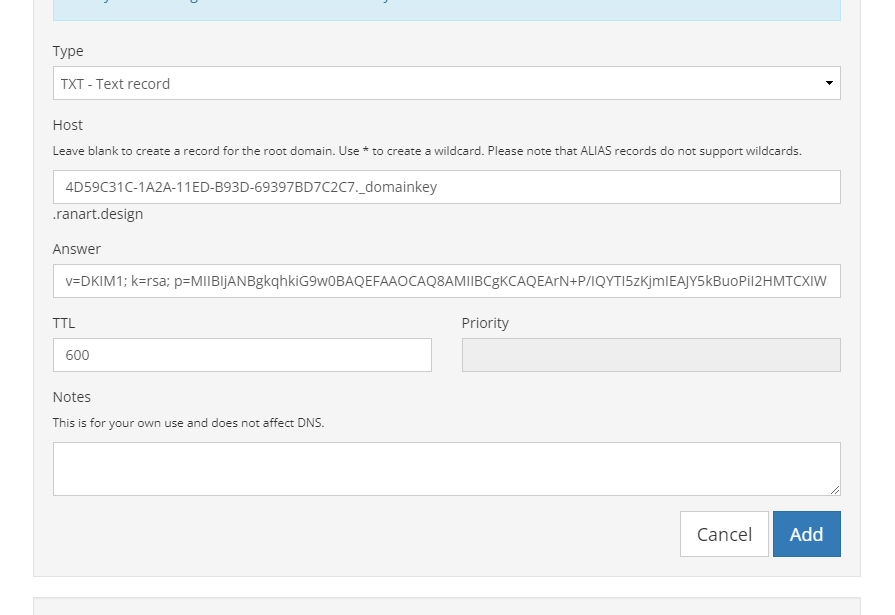895x615 pixels.
Task: Click the 'Type' field label
Action: (x=68, y=51)
